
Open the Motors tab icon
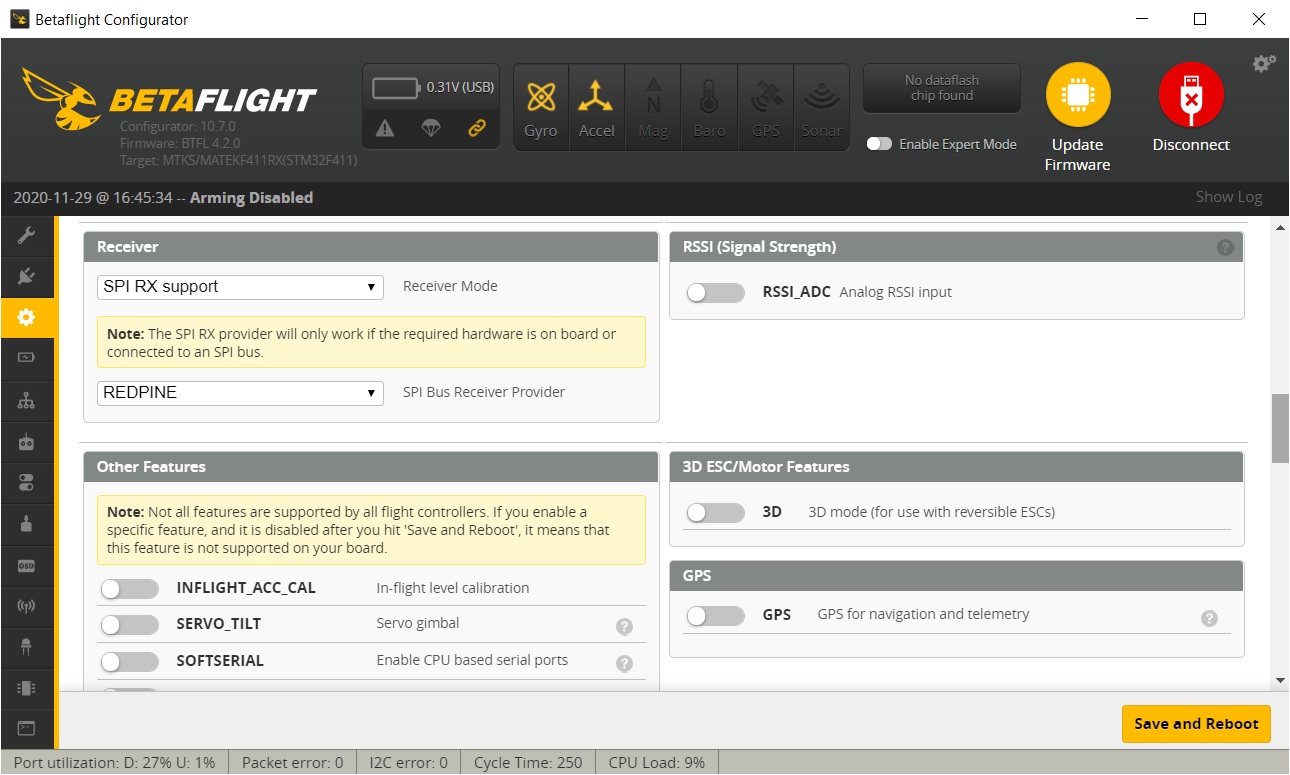click(x=27, y=523)
